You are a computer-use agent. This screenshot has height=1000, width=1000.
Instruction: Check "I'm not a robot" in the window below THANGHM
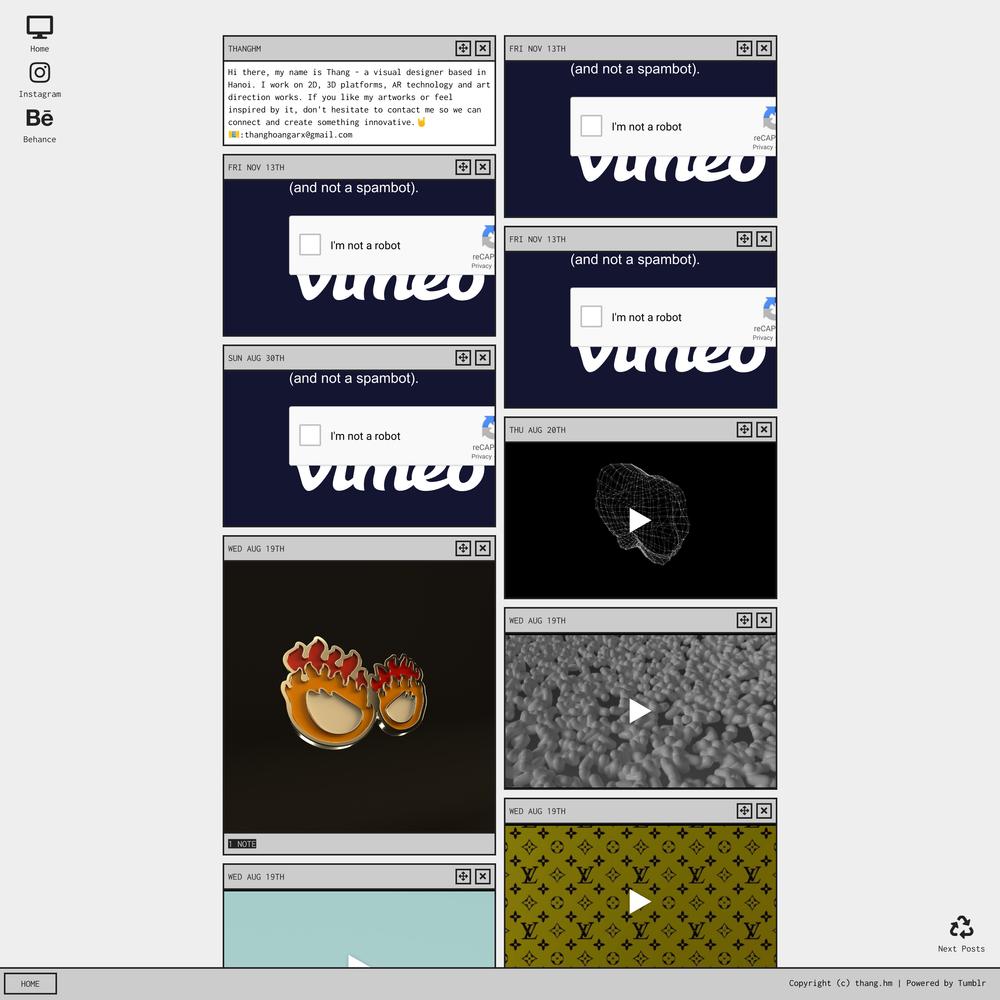[310, 245]
